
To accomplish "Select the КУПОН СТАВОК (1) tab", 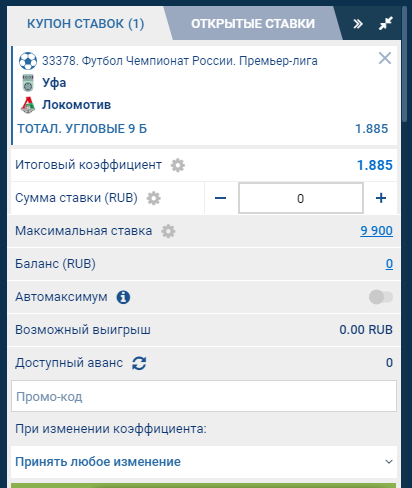I will pos(86,24).
